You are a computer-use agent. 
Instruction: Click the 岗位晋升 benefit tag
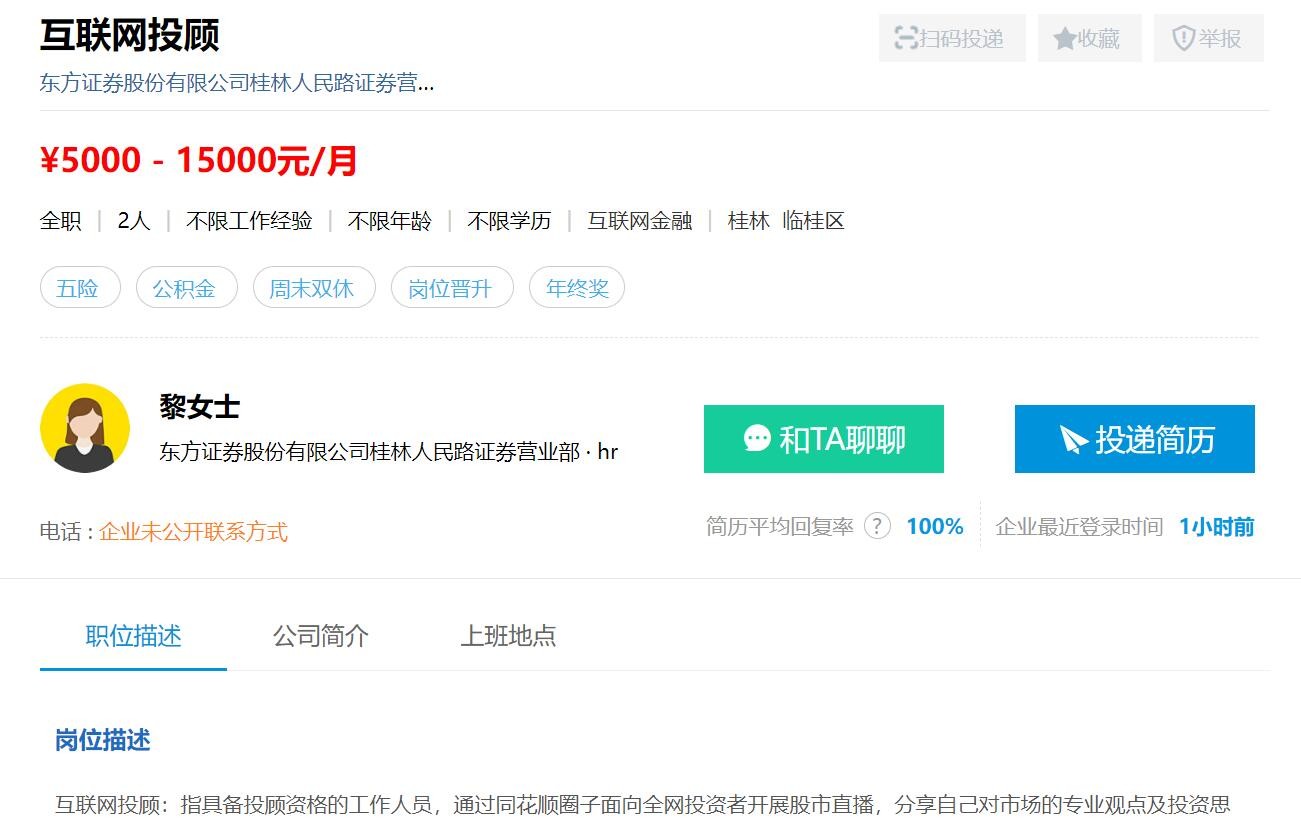(452, 288)
